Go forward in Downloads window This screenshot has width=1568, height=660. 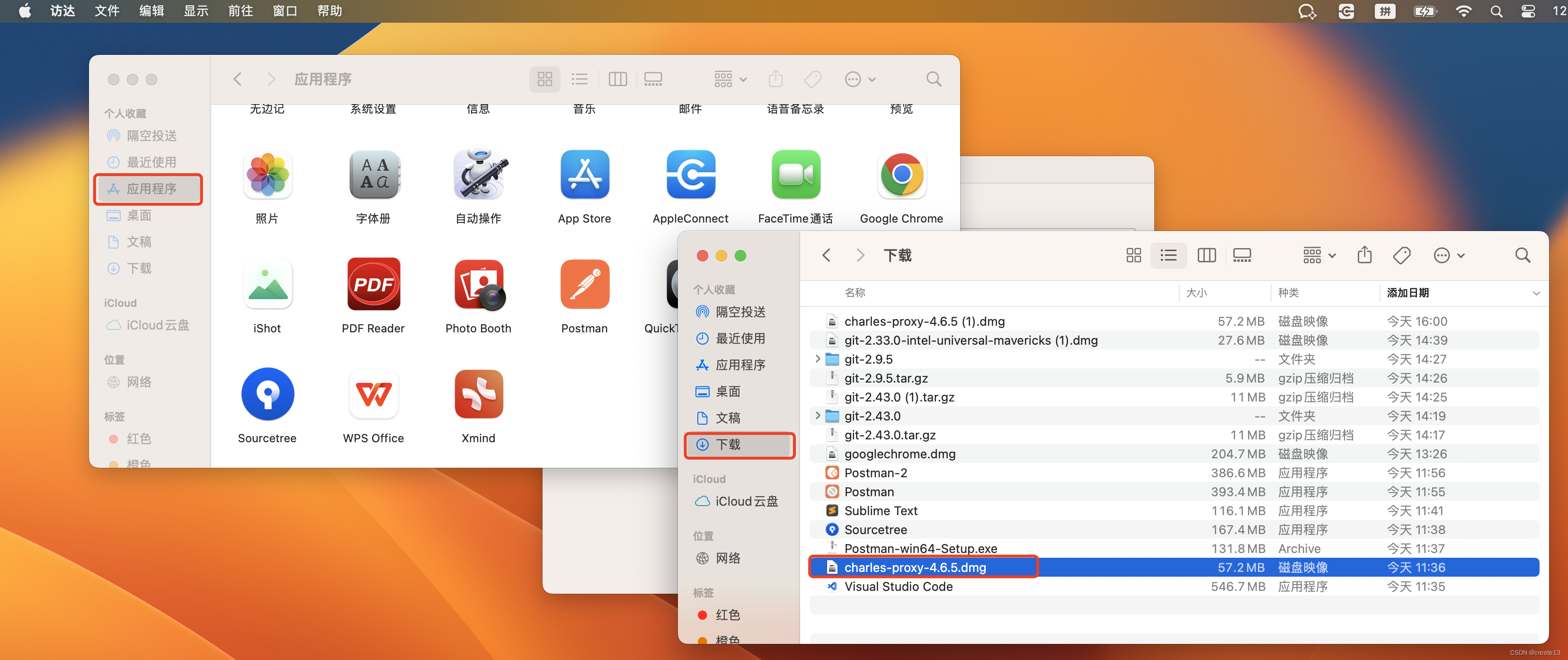860,255
